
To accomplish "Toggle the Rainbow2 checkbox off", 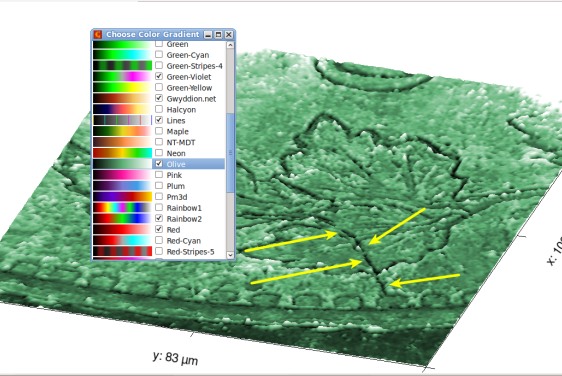I will click(159, 218).
